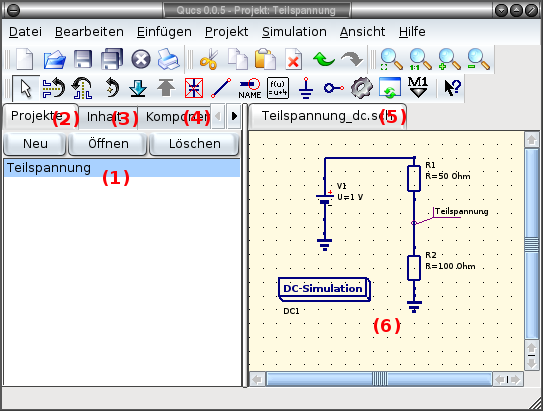Viewport: 543px width, 411px height.
Task: Insert a ground symbol
Action: pyautogui.click(x=306, y=88)
